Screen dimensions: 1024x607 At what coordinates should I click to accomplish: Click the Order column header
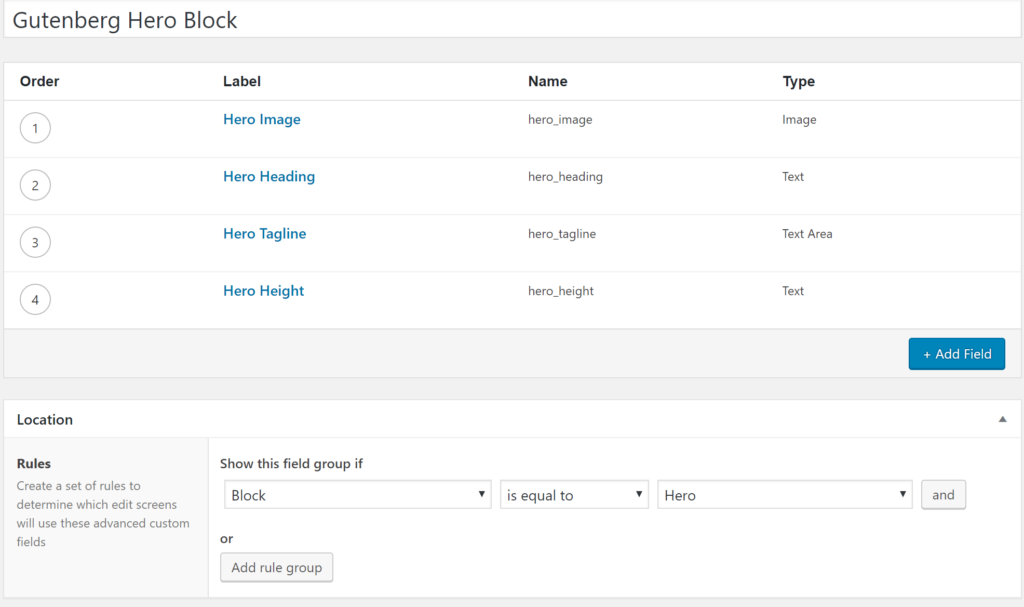(39, 81)
